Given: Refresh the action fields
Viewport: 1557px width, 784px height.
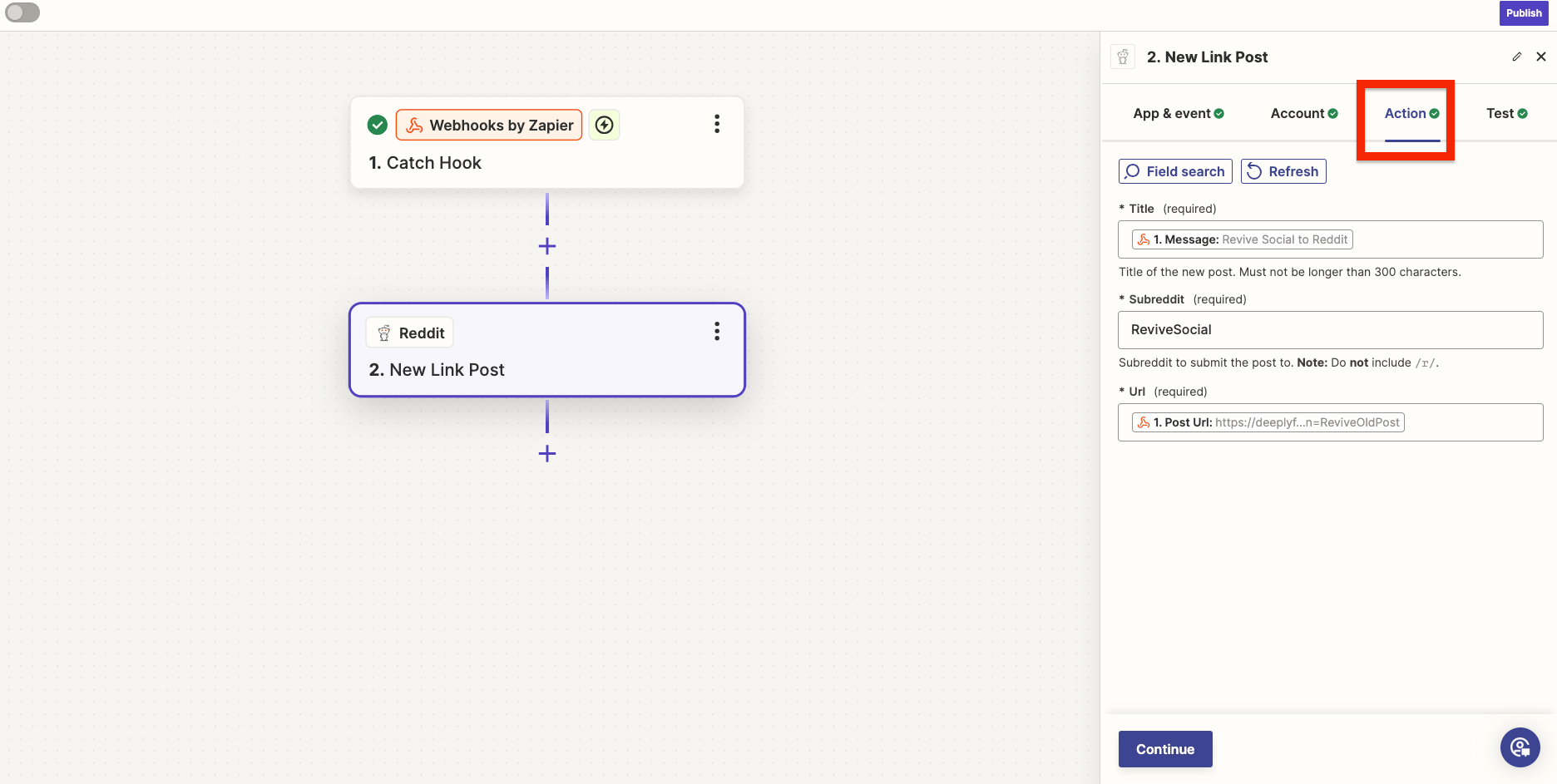Looking at the screenshot, I should (x=1283, y=171).
